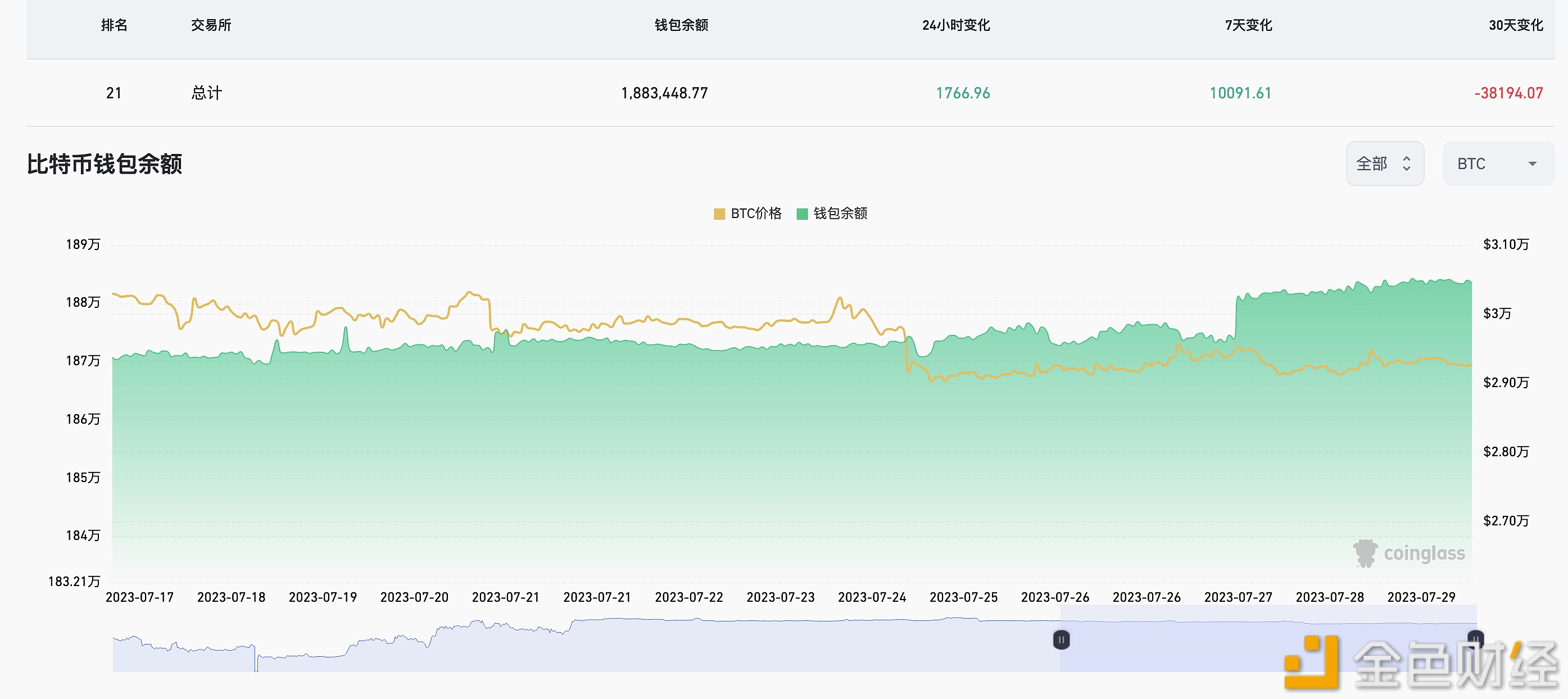The image size is (1568, 699).
Task: Click y-axis label 186万
Action: 83,419
